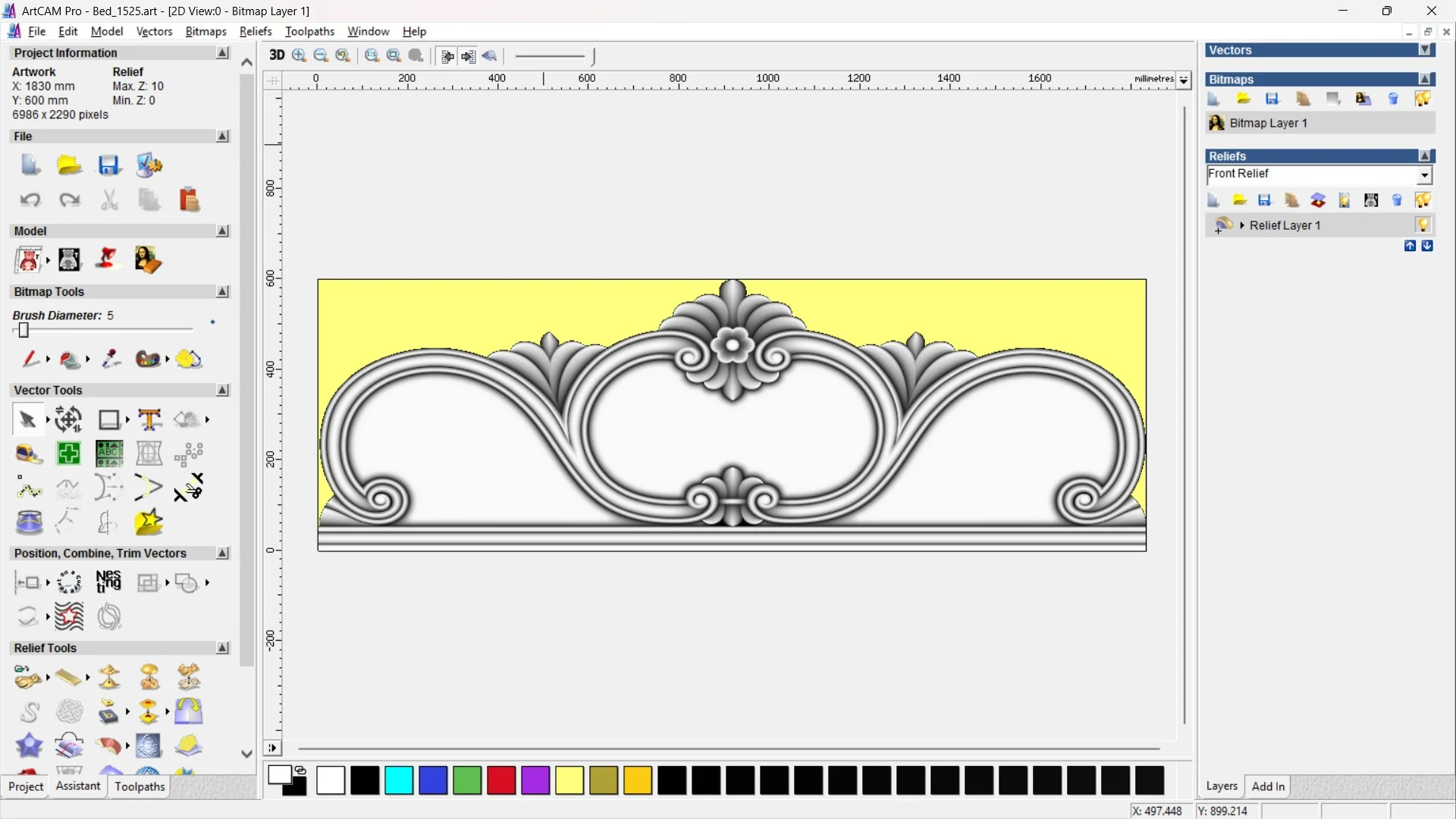Open the Toolpaths menu

coord(309,31)
